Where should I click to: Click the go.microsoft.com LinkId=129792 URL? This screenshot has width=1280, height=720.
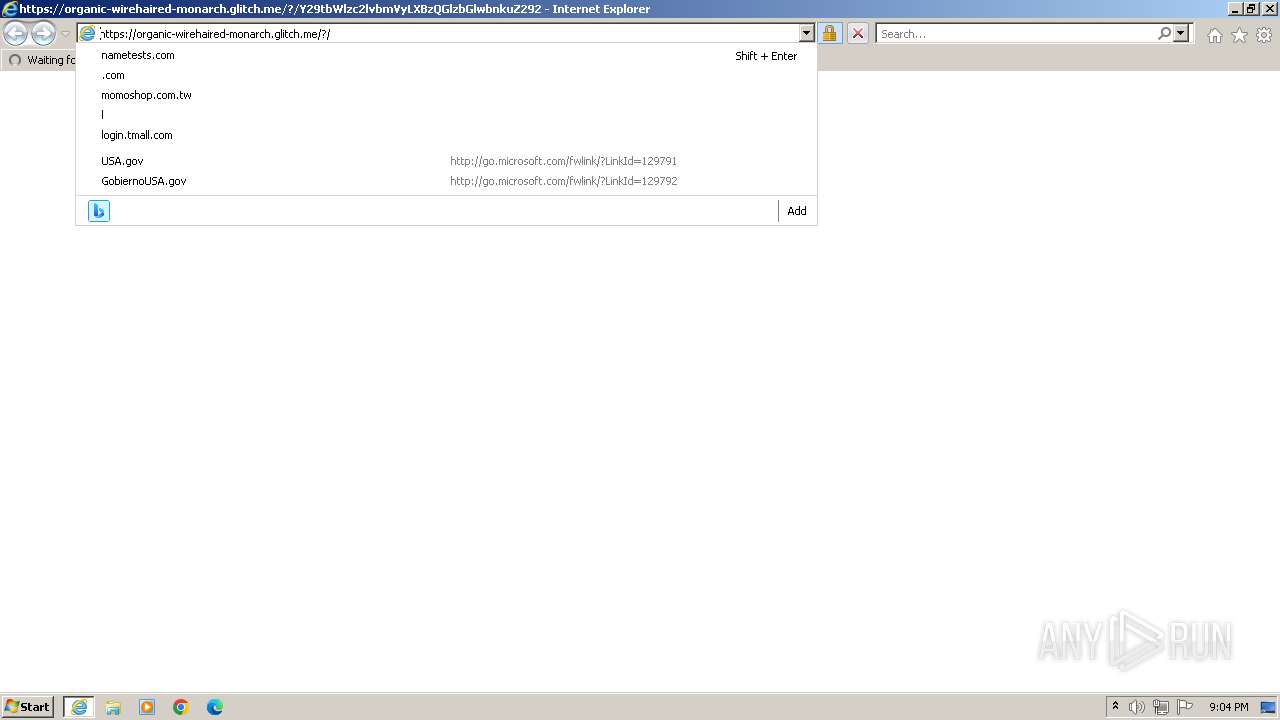563,181
